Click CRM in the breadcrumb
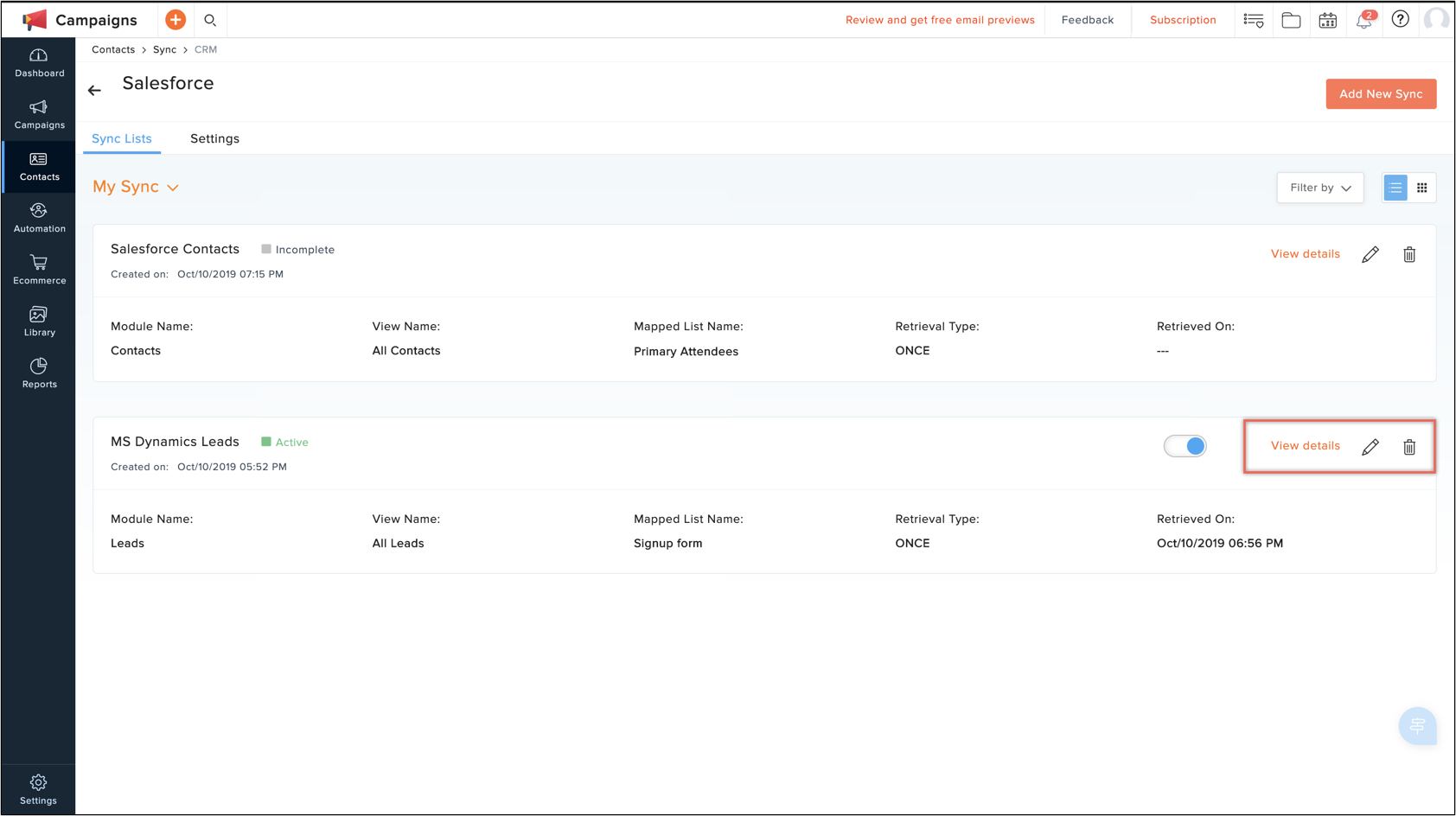 pos(206,49)
